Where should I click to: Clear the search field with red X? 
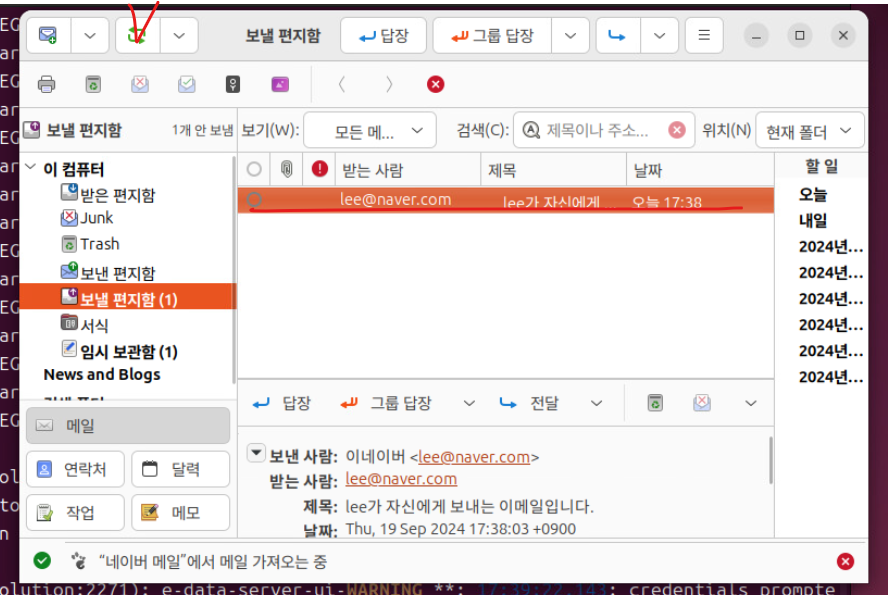click(x=677, y=130)
